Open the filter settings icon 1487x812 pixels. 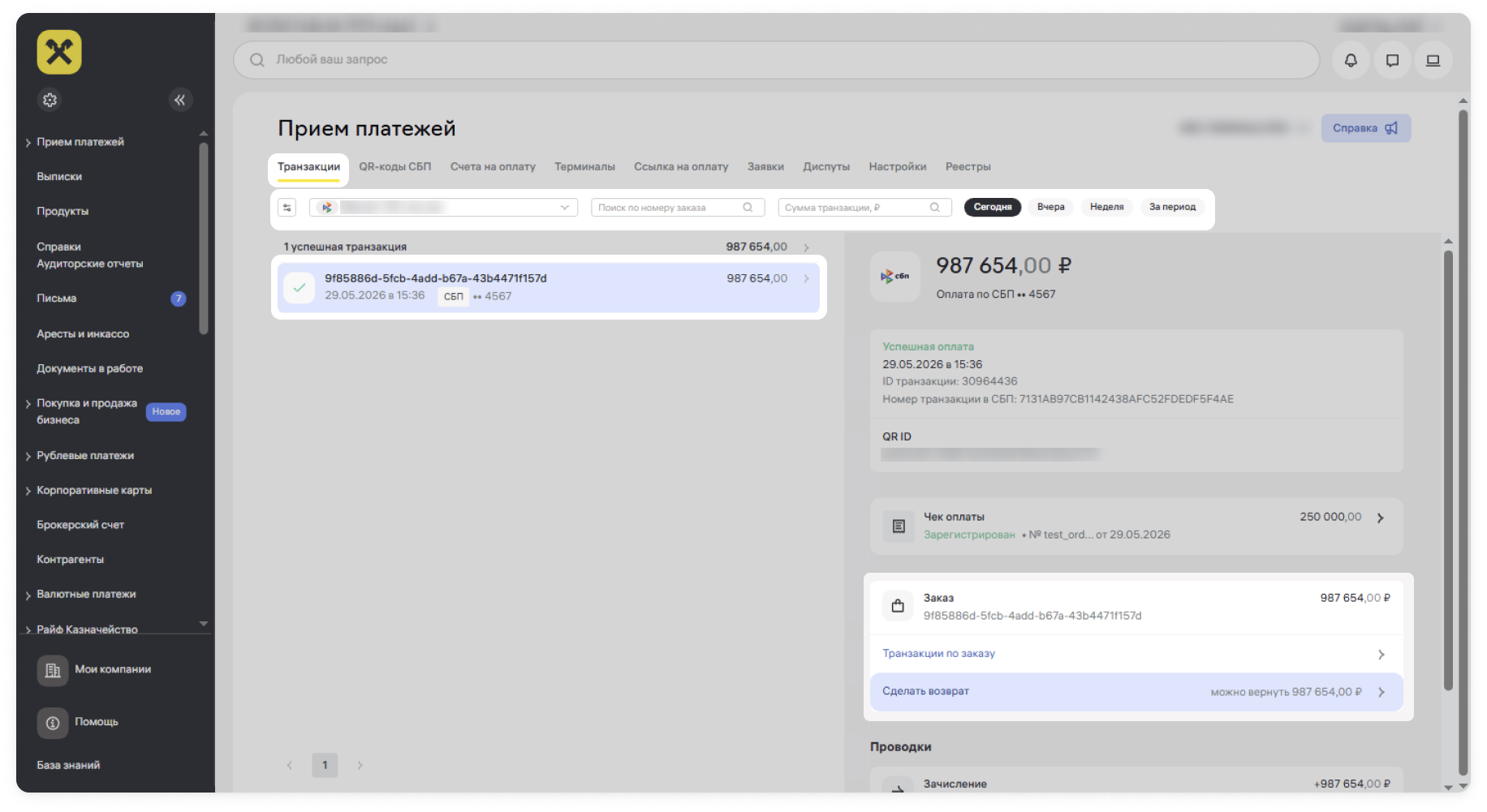pos(287,208)
